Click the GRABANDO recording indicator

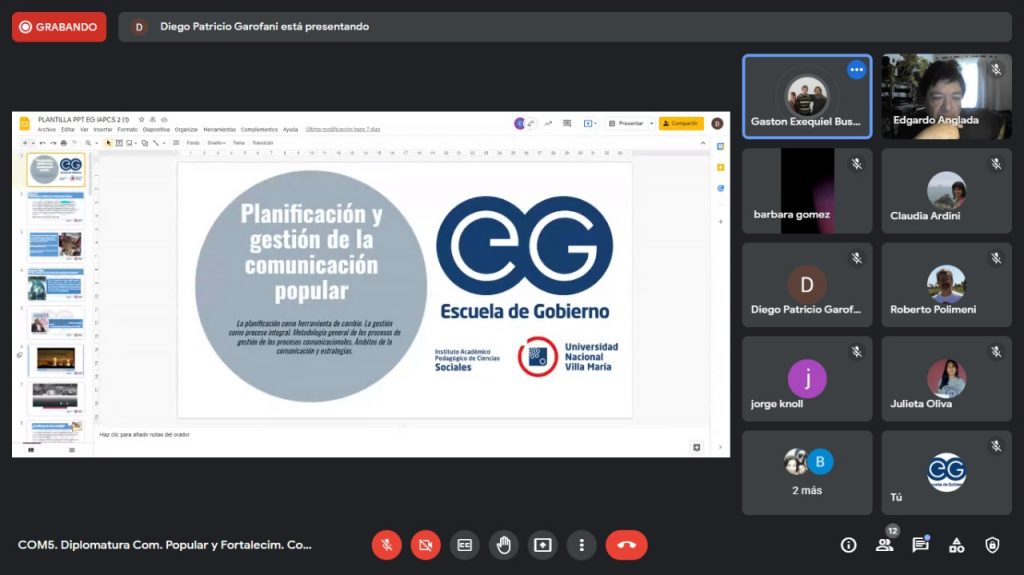(x=59, y=27)
